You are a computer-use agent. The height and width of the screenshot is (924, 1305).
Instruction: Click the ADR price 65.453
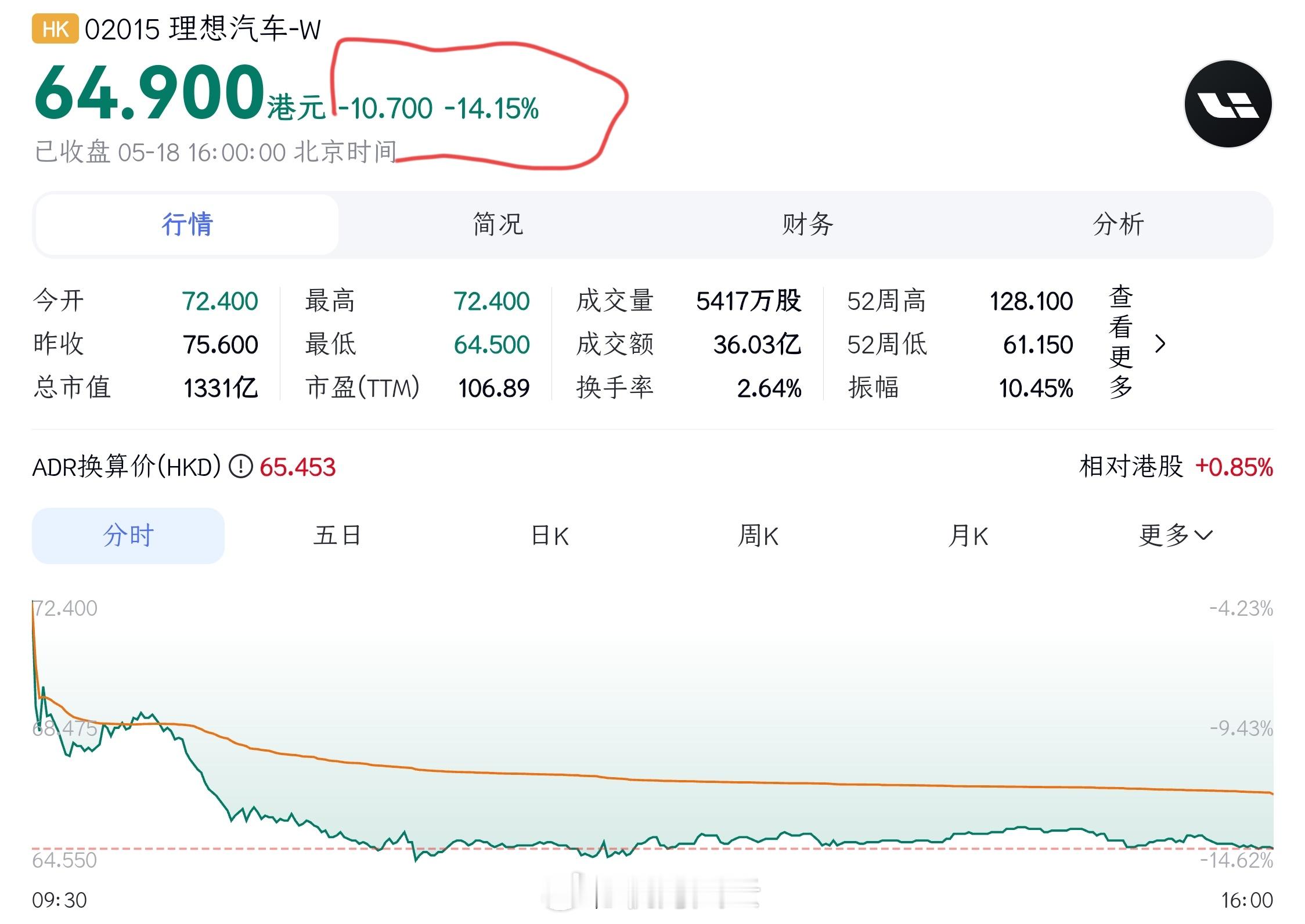click(297, 467)
